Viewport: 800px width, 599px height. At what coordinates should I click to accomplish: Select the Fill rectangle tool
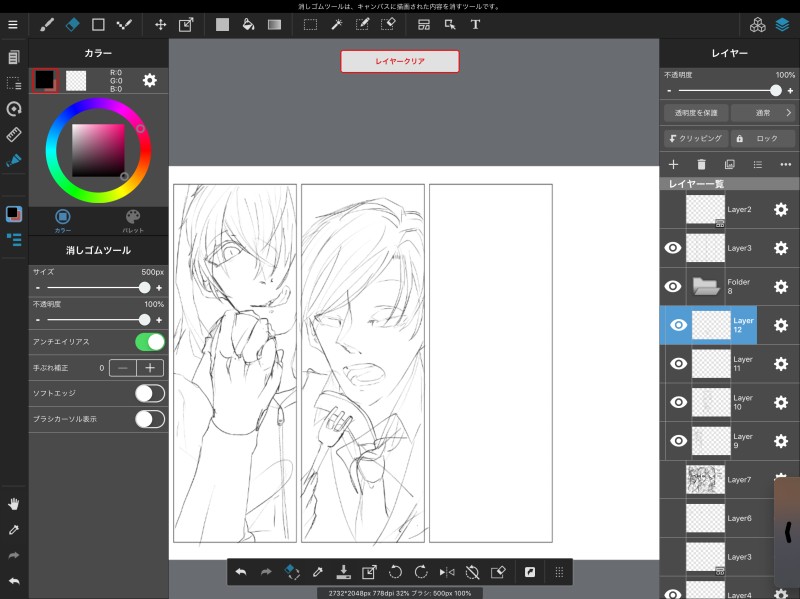click(222, 24)
